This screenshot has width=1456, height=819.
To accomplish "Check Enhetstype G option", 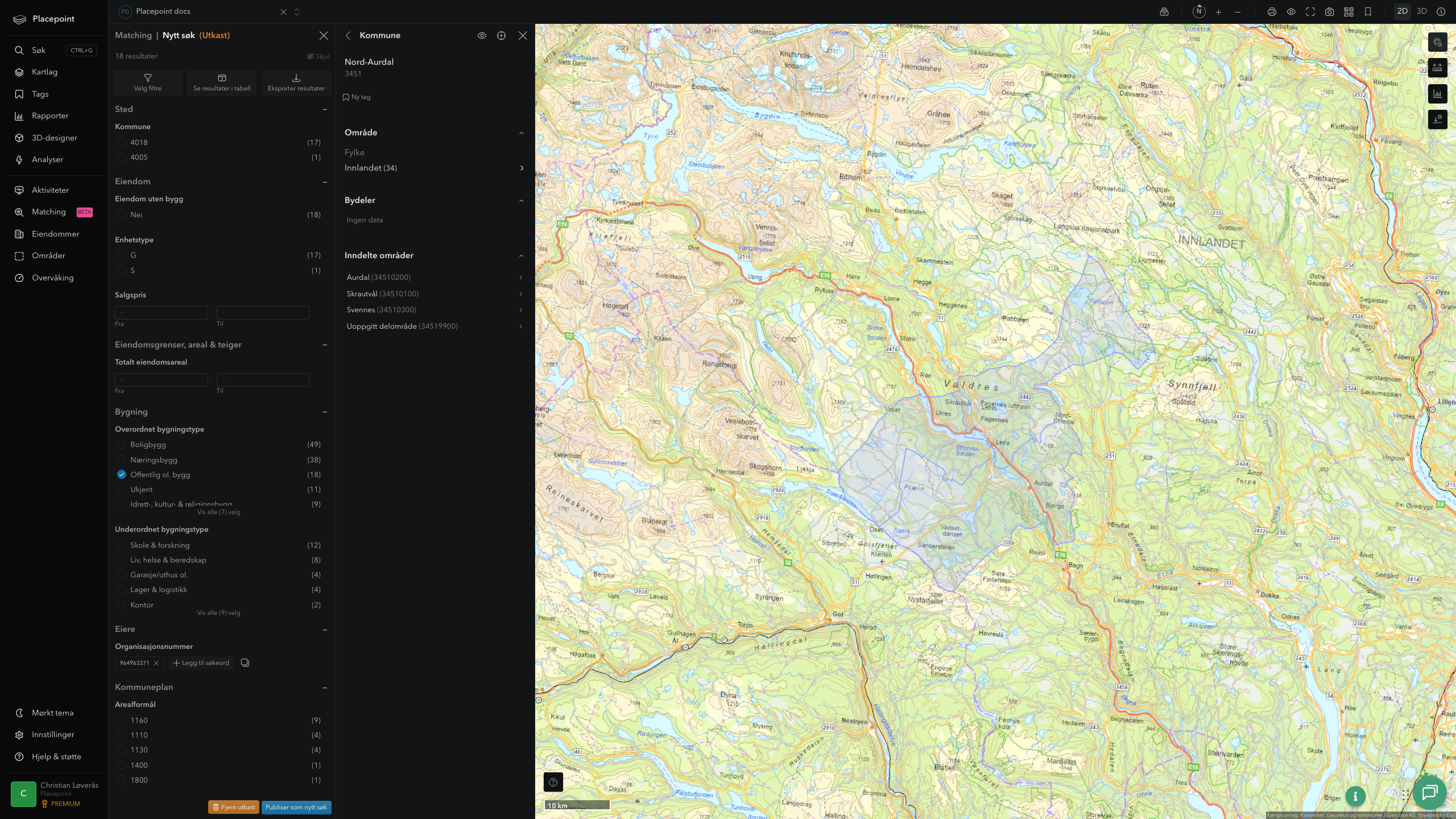I will click(121, 255).
